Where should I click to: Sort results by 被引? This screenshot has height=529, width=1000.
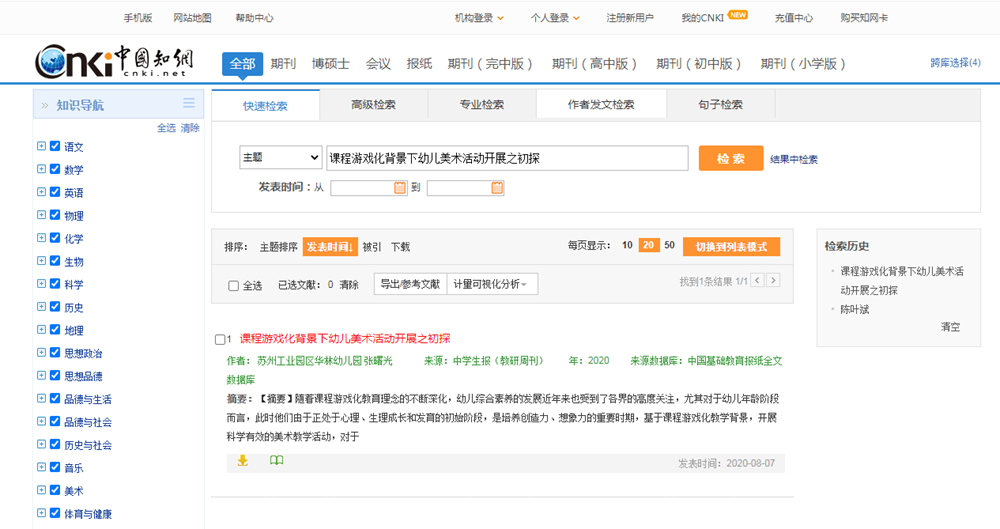pyautogui.click(x=372, y=247)
